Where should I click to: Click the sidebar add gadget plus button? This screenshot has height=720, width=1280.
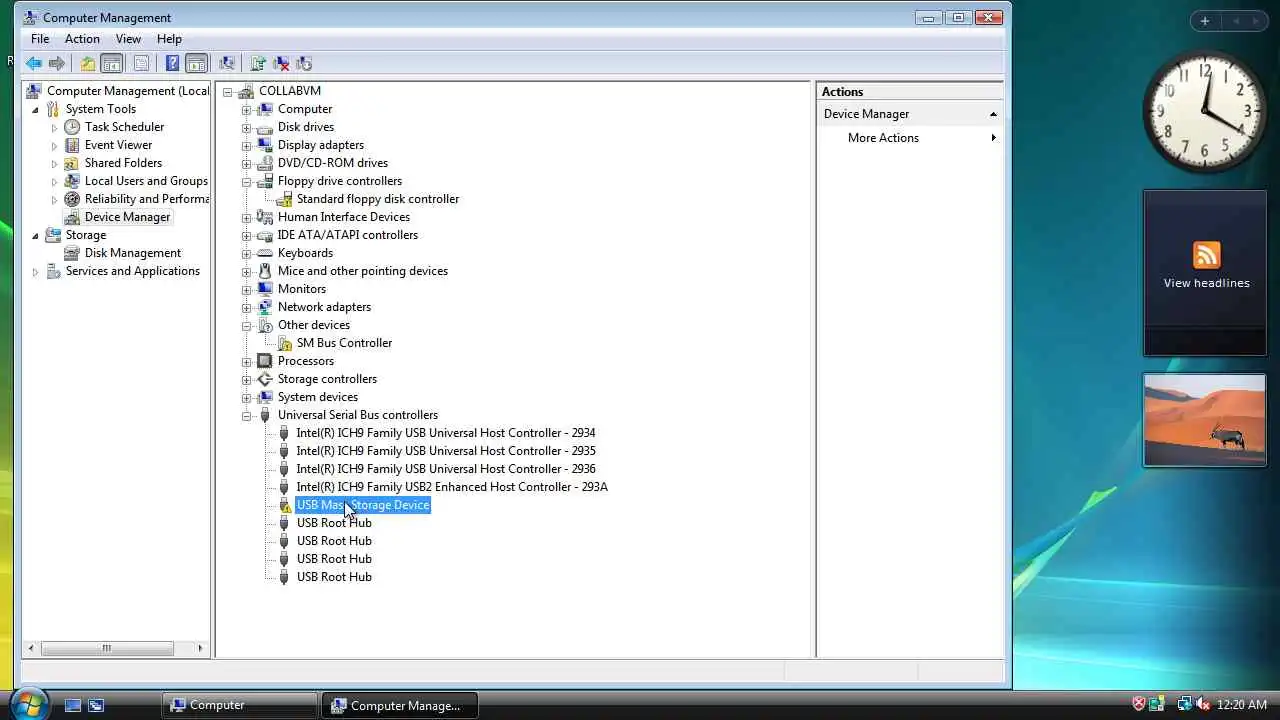click(1204, 21)
